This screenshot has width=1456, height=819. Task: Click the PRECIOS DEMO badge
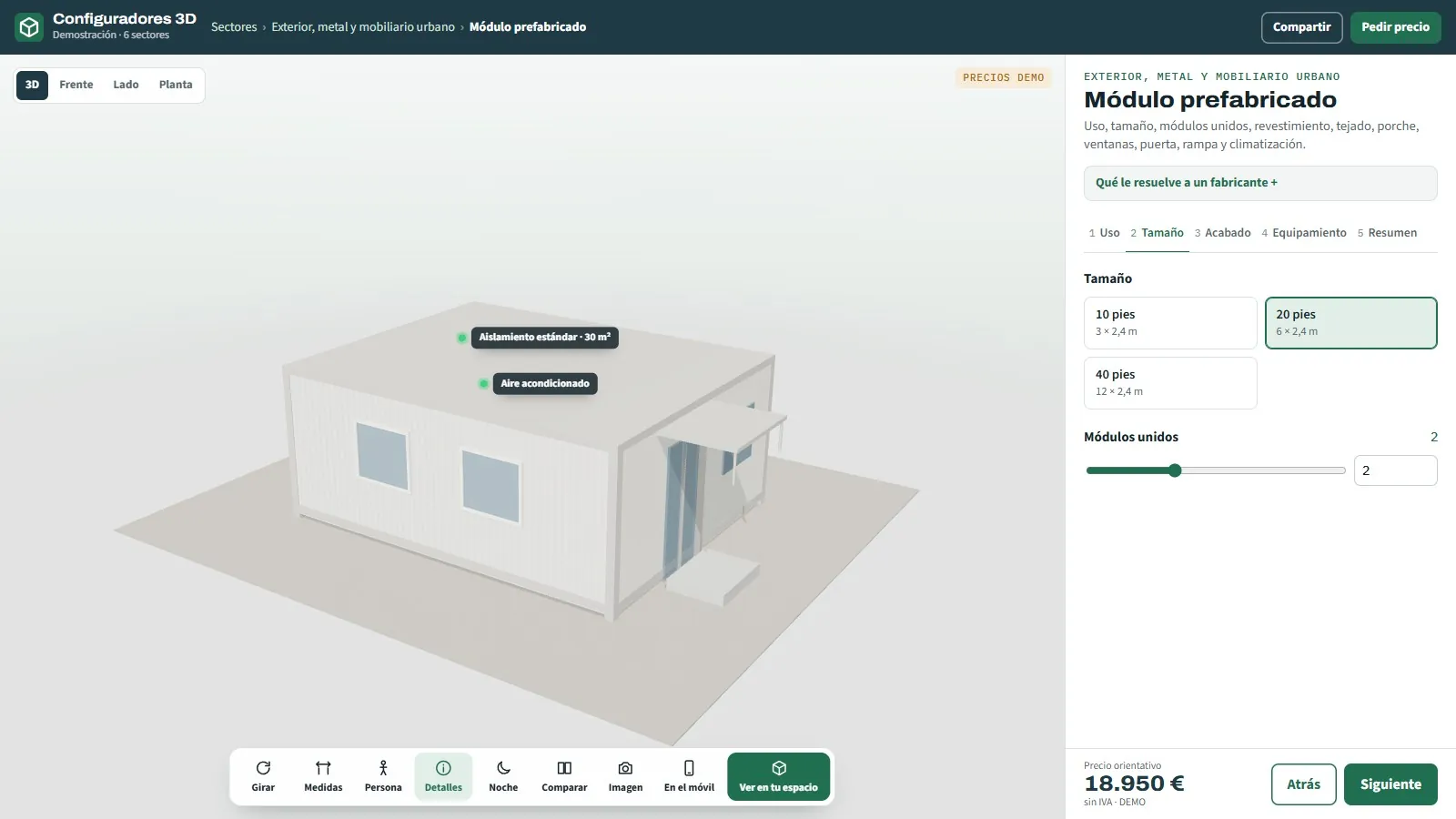pos(1003,78)
